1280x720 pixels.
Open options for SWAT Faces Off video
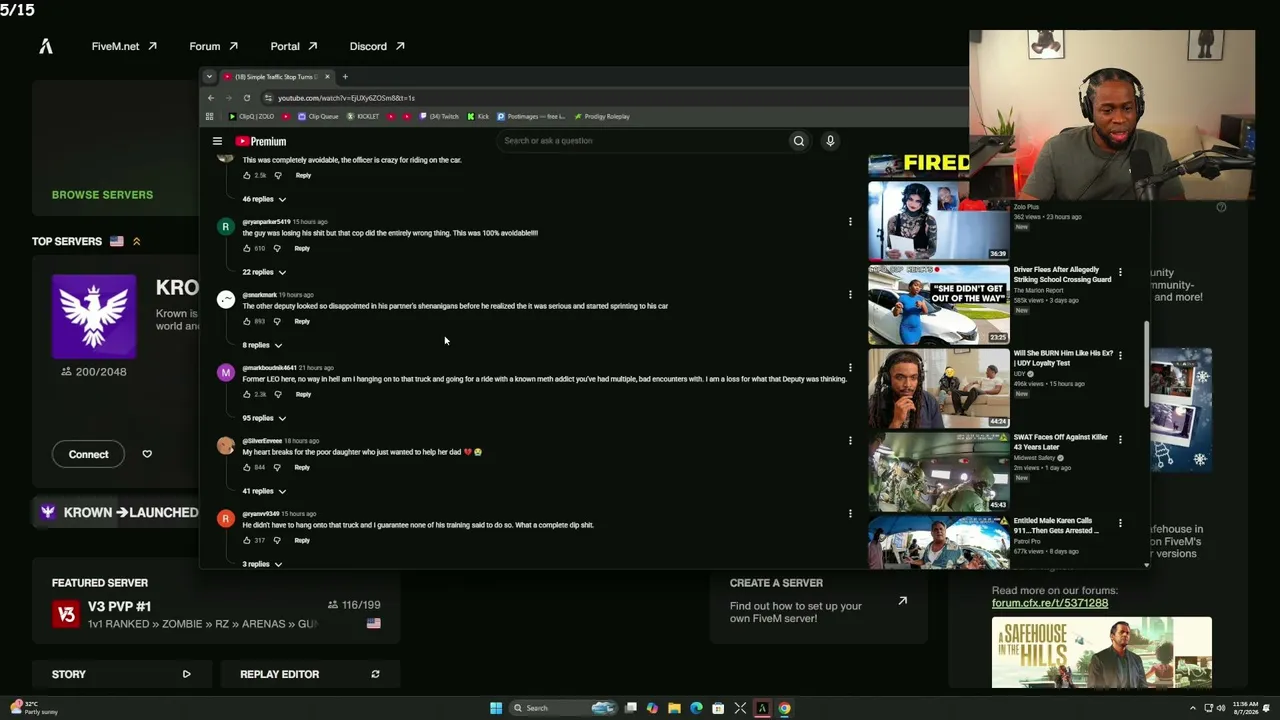[1120, 439]
